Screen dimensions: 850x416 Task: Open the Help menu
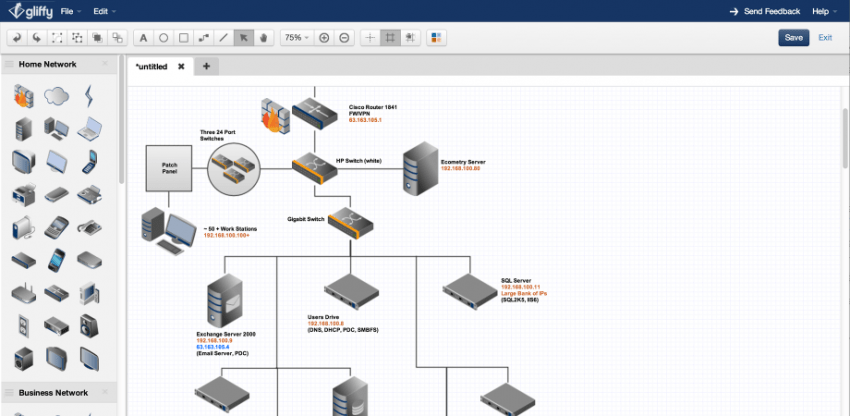click(825, 11)
